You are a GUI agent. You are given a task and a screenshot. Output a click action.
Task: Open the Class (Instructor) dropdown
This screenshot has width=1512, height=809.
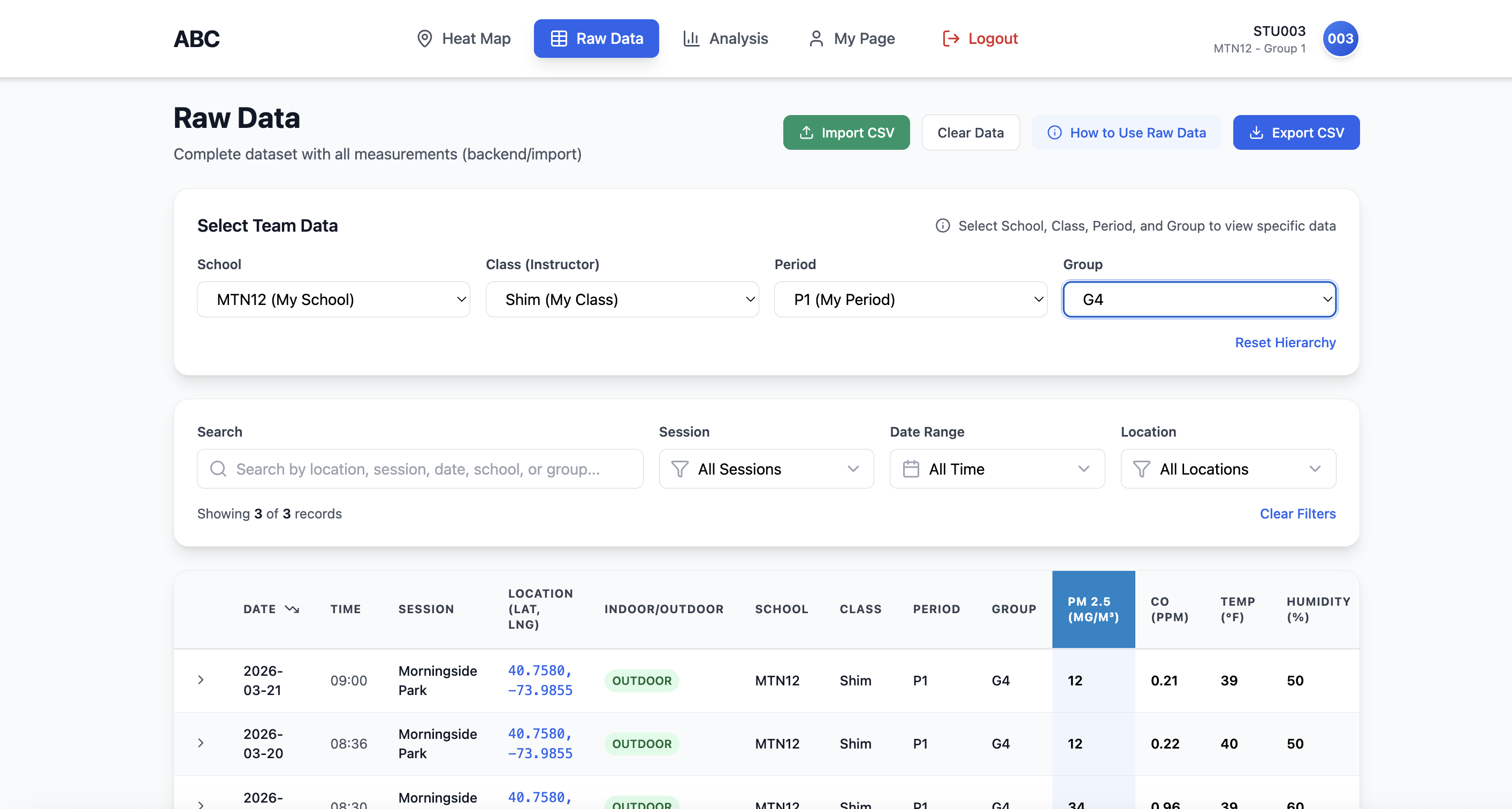tap(622, 300)
